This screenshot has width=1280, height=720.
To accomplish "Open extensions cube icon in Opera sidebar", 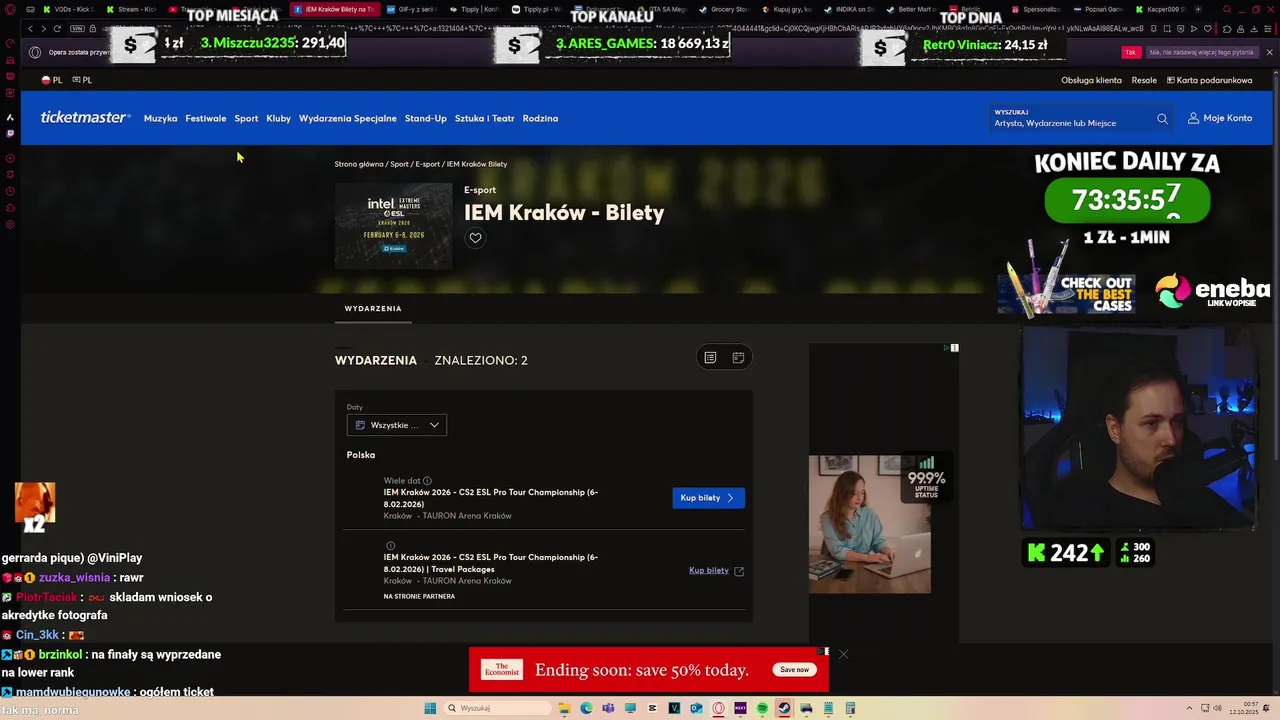I will coord(10,207).
